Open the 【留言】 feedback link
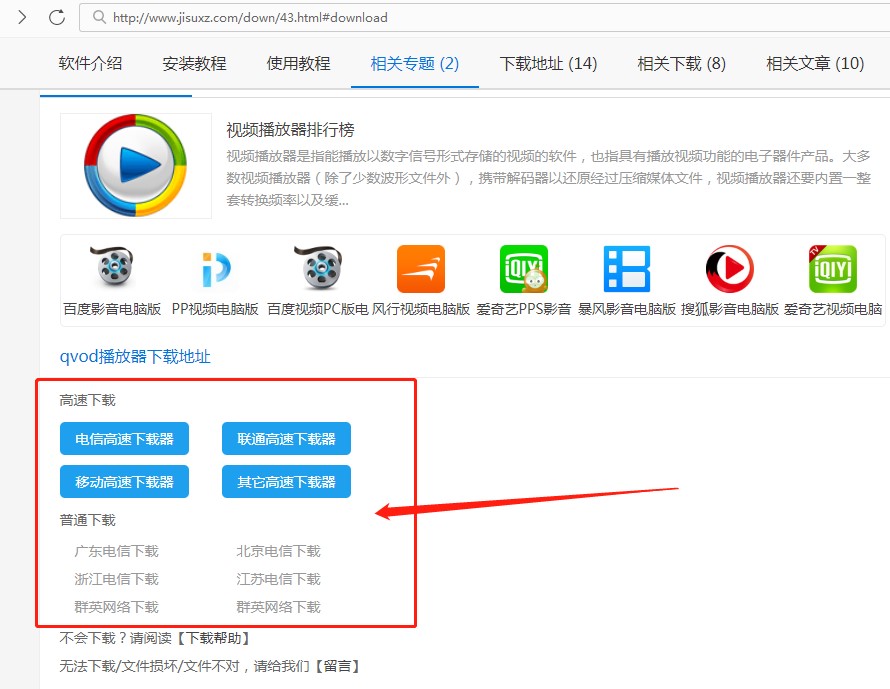Viewport: 890px width, 689px height. (x=337, y=666)
